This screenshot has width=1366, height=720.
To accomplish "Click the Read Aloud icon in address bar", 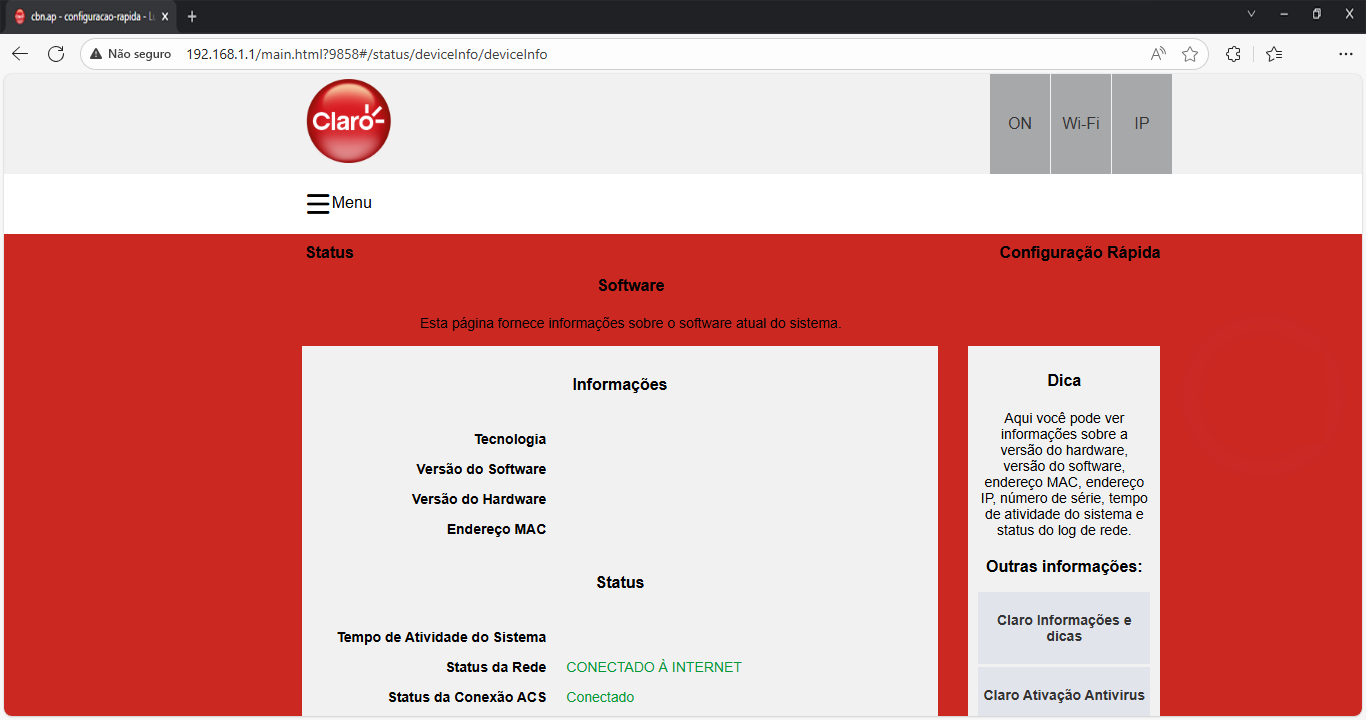I will pyautogui.click(x=1158, y=54).
